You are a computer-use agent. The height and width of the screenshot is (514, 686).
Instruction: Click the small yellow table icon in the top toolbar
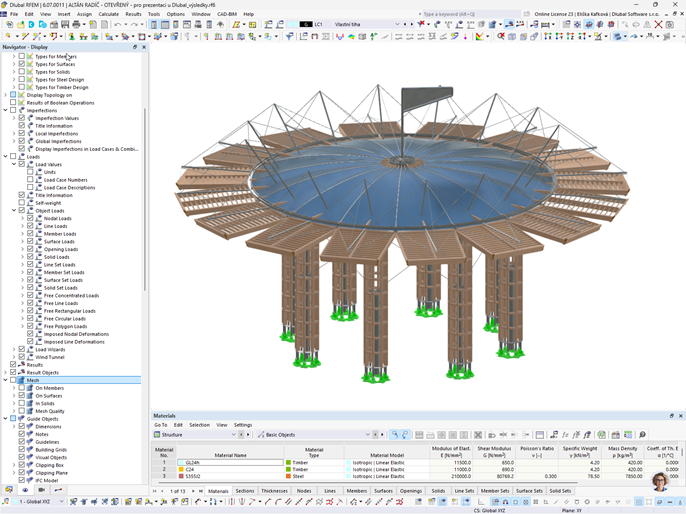point(252,24)
